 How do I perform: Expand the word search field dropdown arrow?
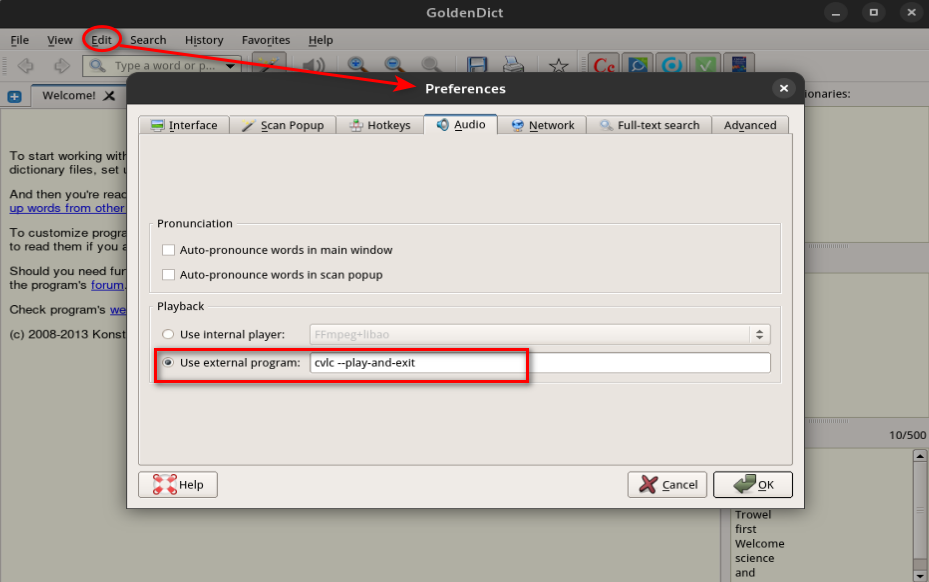[230, 66]
